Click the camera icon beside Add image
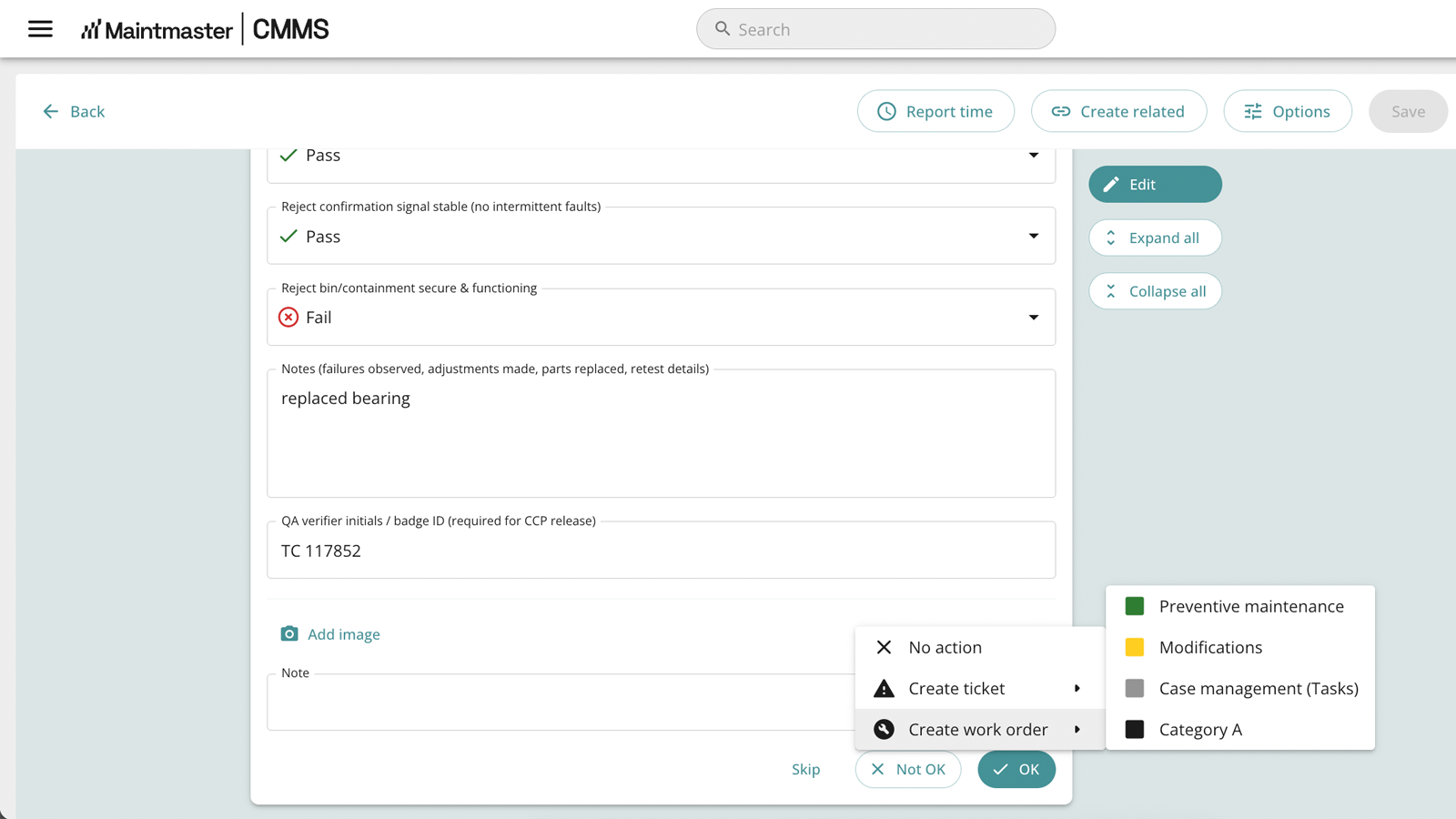Screen dimensions: 1456x819 click(x=289, y=633)
